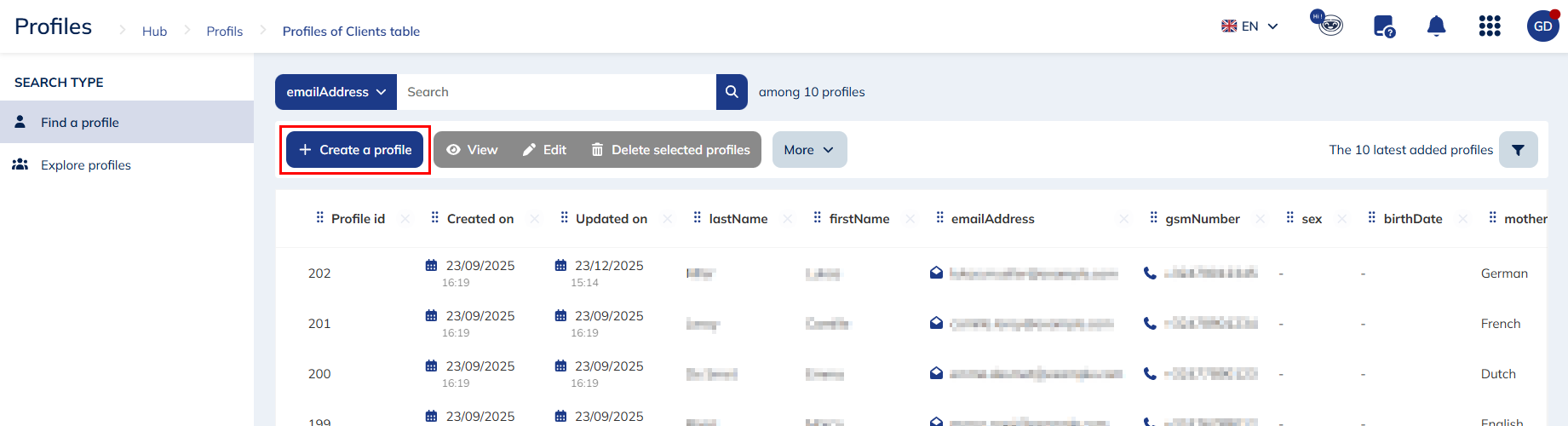Click drag handle of Created on column
The image size is (1568, 426).
point(435,218)
